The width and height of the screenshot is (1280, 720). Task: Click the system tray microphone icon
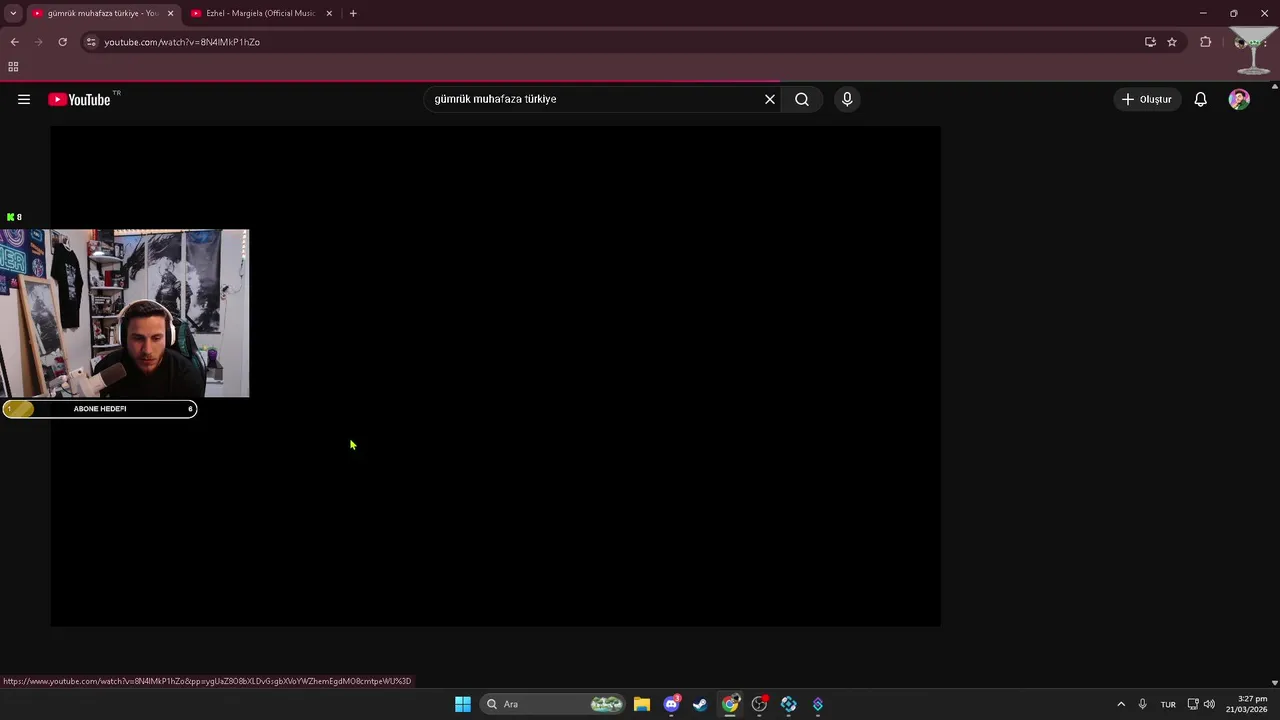point(1142,704)
